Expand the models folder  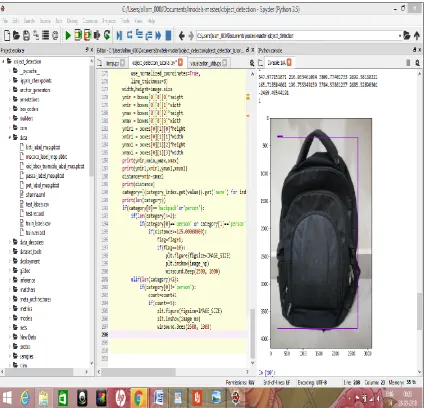[x=10, y=318]
